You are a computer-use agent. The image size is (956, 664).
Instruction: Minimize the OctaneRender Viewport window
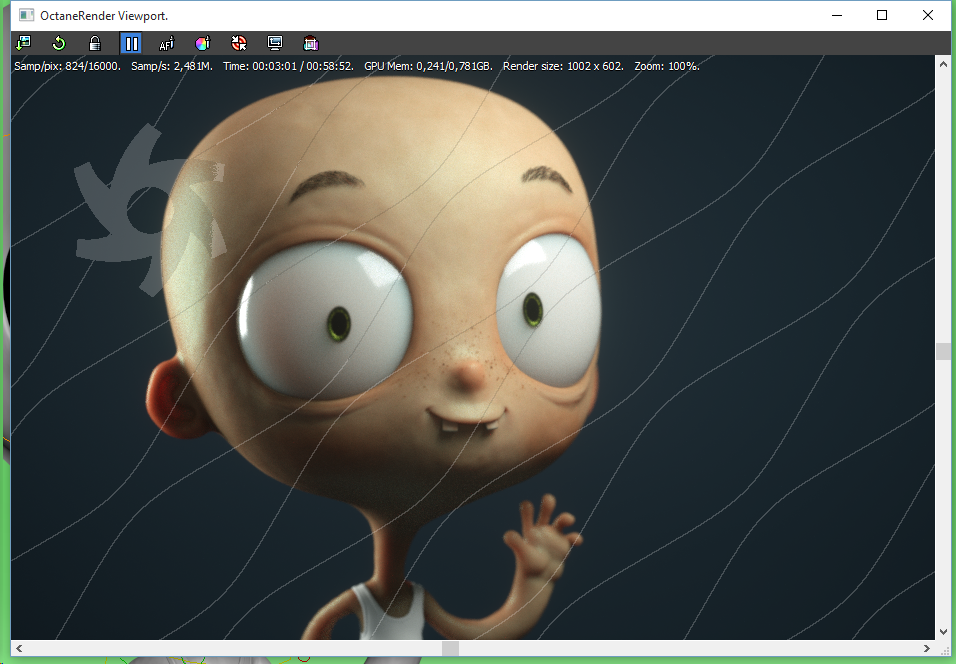(837, 15)
